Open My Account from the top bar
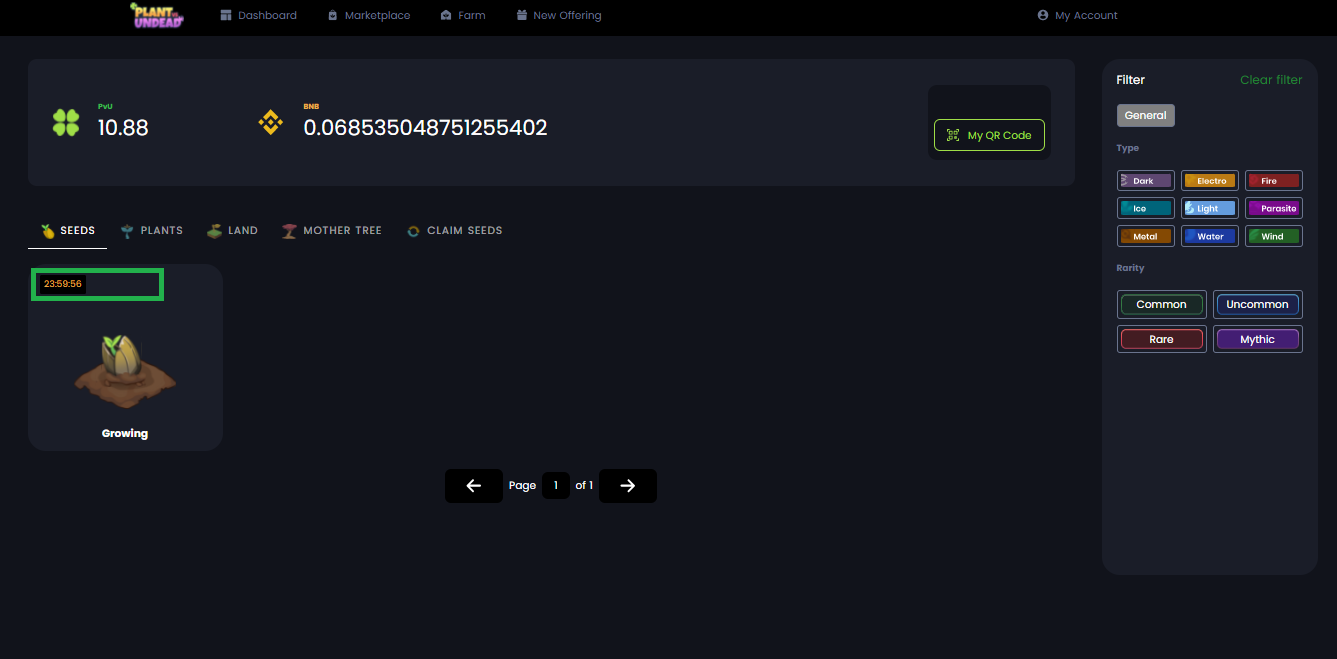This screenshot has width=1337, height=659. tap(1078, 16)
